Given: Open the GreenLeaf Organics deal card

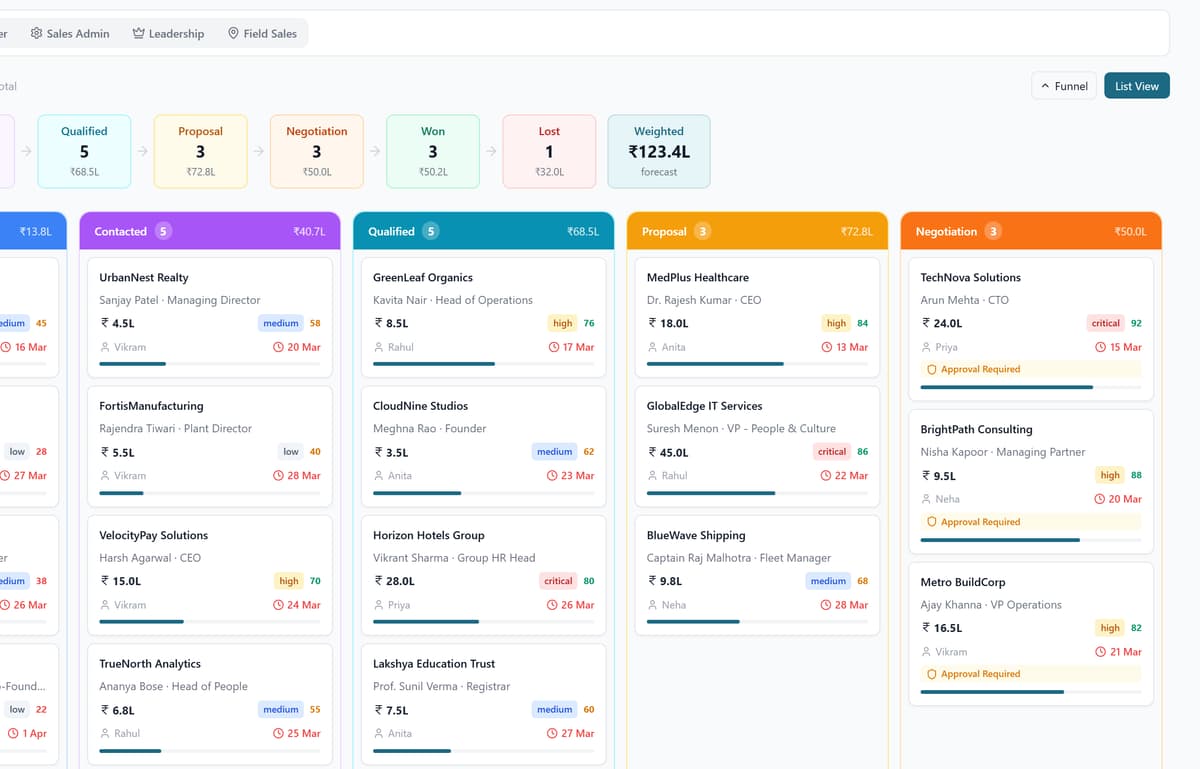Looking at the screenshot, I should 484,317.
